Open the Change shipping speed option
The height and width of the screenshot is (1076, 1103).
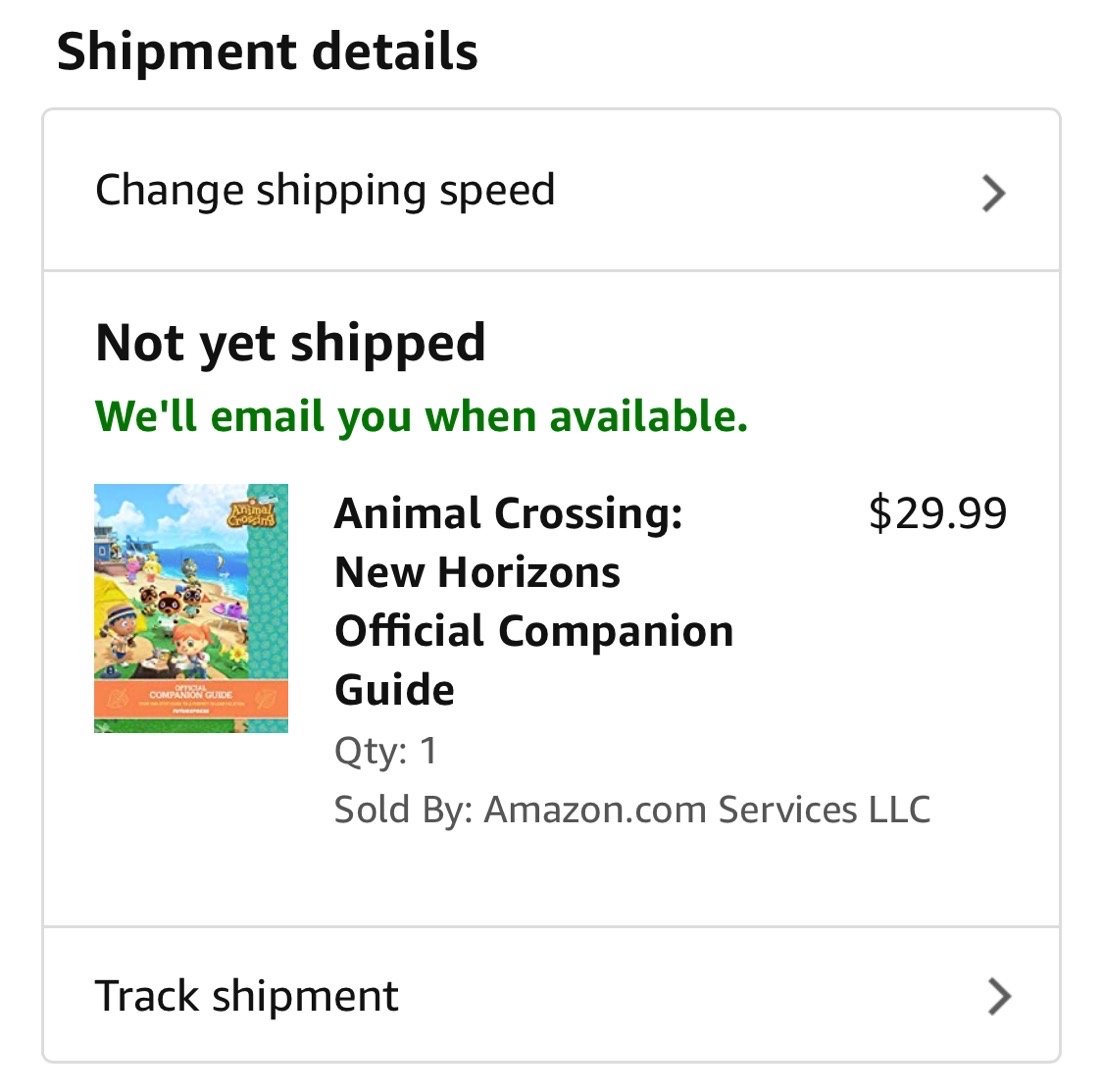click(325, 190)
